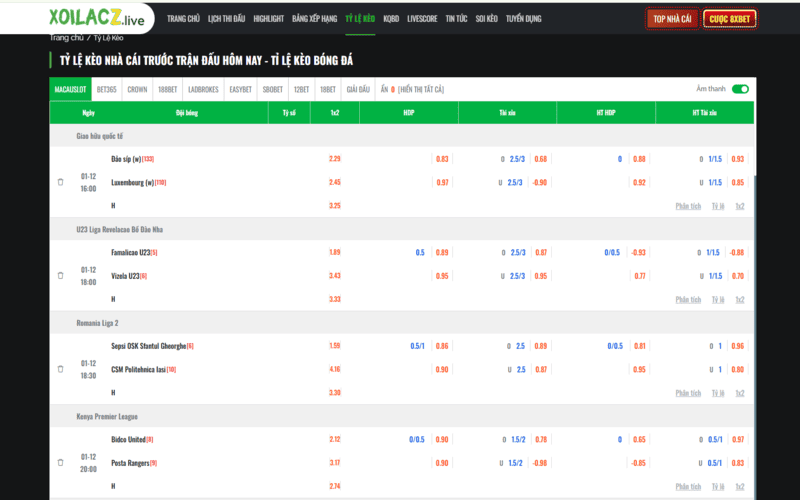
Task: Switch to the BET365 bookmaker tab
Action: coord(107,89)
